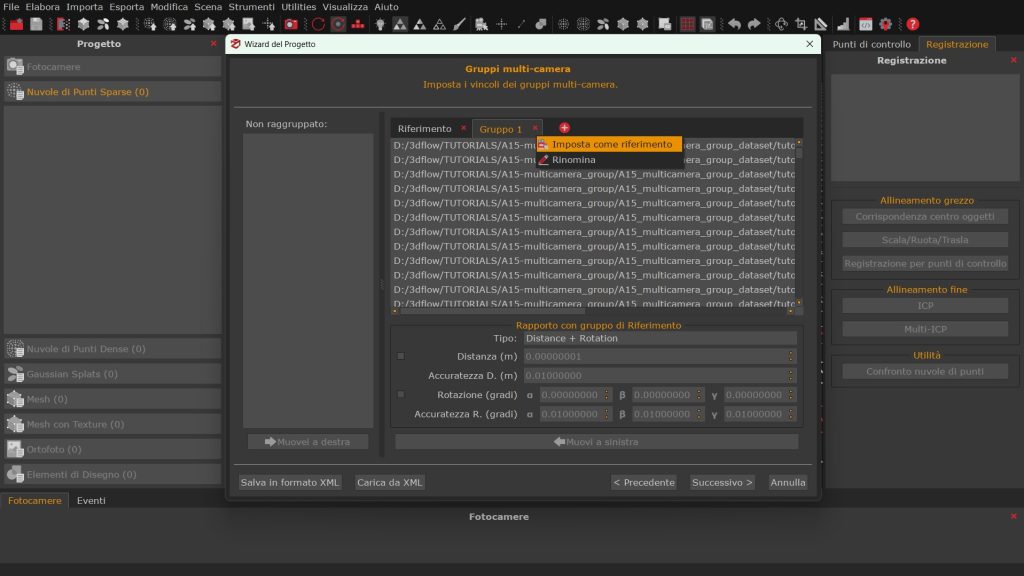Click the triangle ruler toolbar icon
Screen dimensions: 1024x576
pos(821,25)
